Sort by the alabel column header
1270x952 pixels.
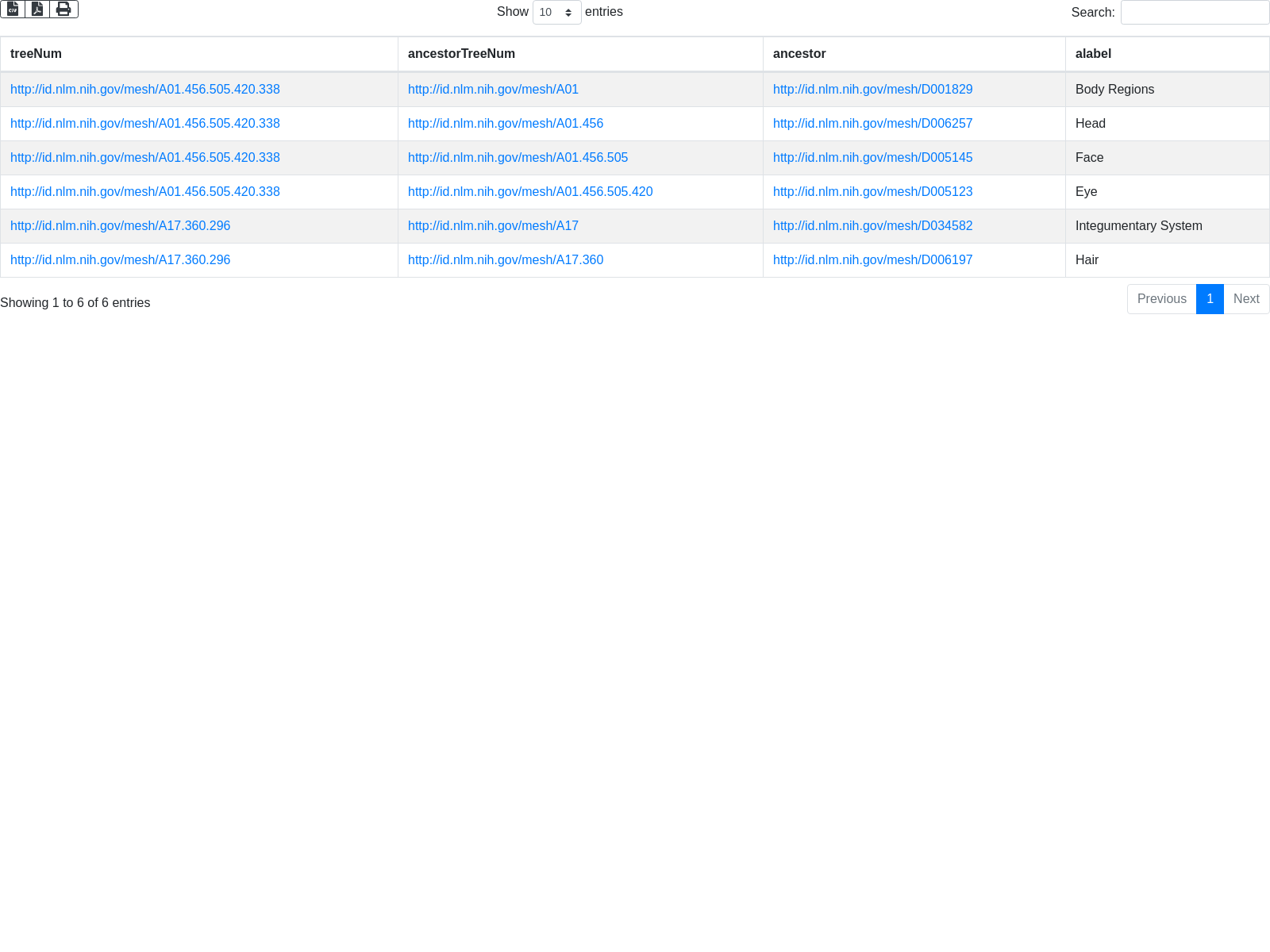click(1093, 54)
